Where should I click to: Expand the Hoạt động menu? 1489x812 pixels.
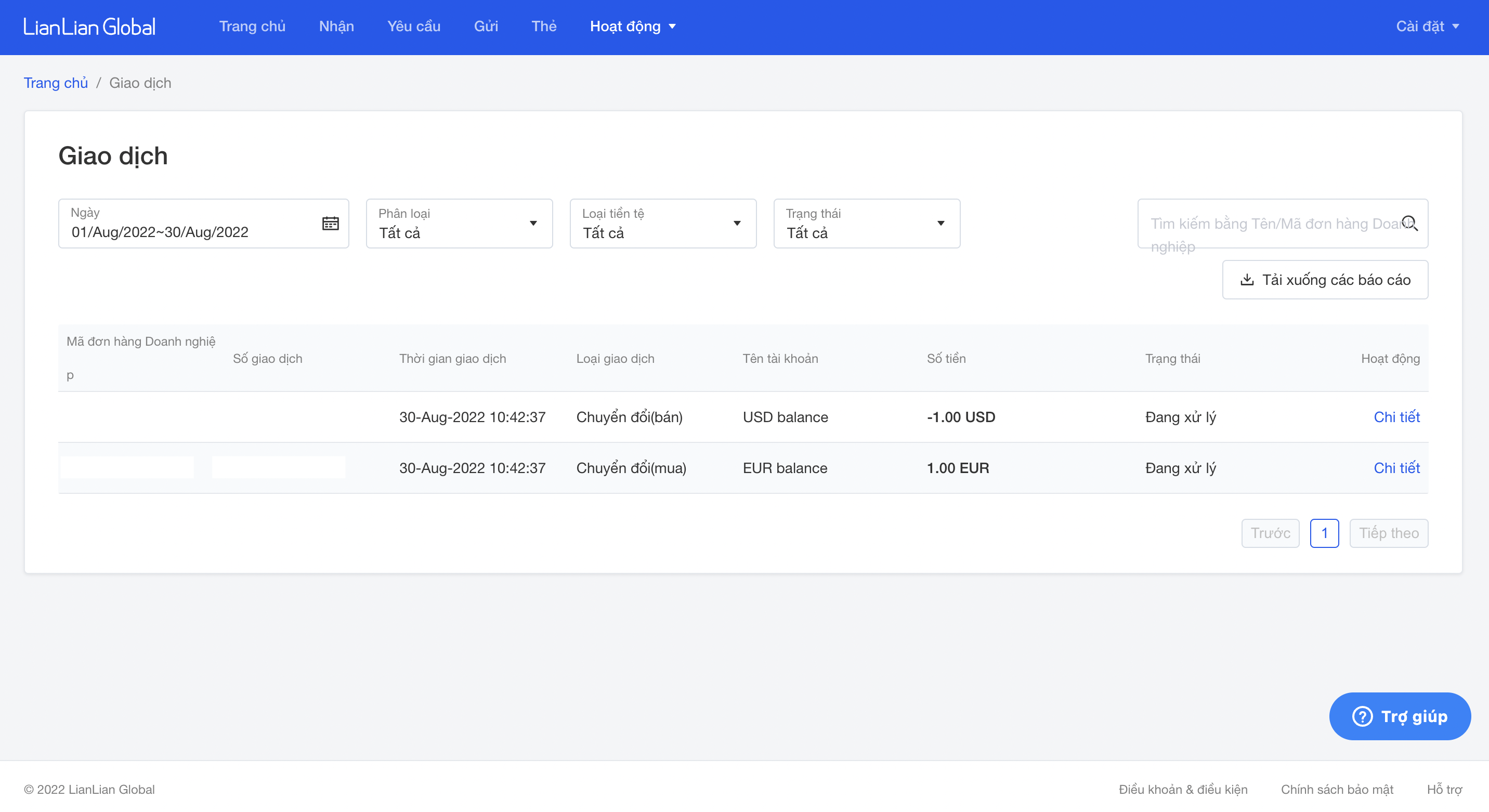coord(632,27)
